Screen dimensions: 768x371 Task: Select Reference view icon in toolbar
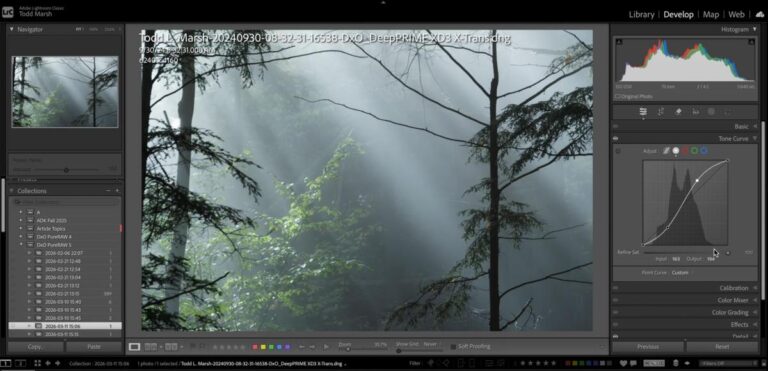[x=151, y=346]
